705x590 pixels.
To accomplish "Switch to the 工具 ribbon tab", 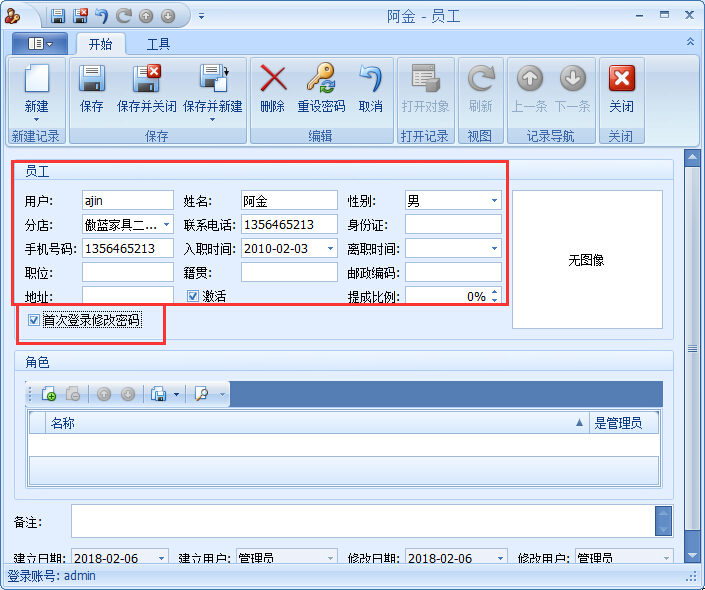I will pyautogui.click(x=158, y=44).
